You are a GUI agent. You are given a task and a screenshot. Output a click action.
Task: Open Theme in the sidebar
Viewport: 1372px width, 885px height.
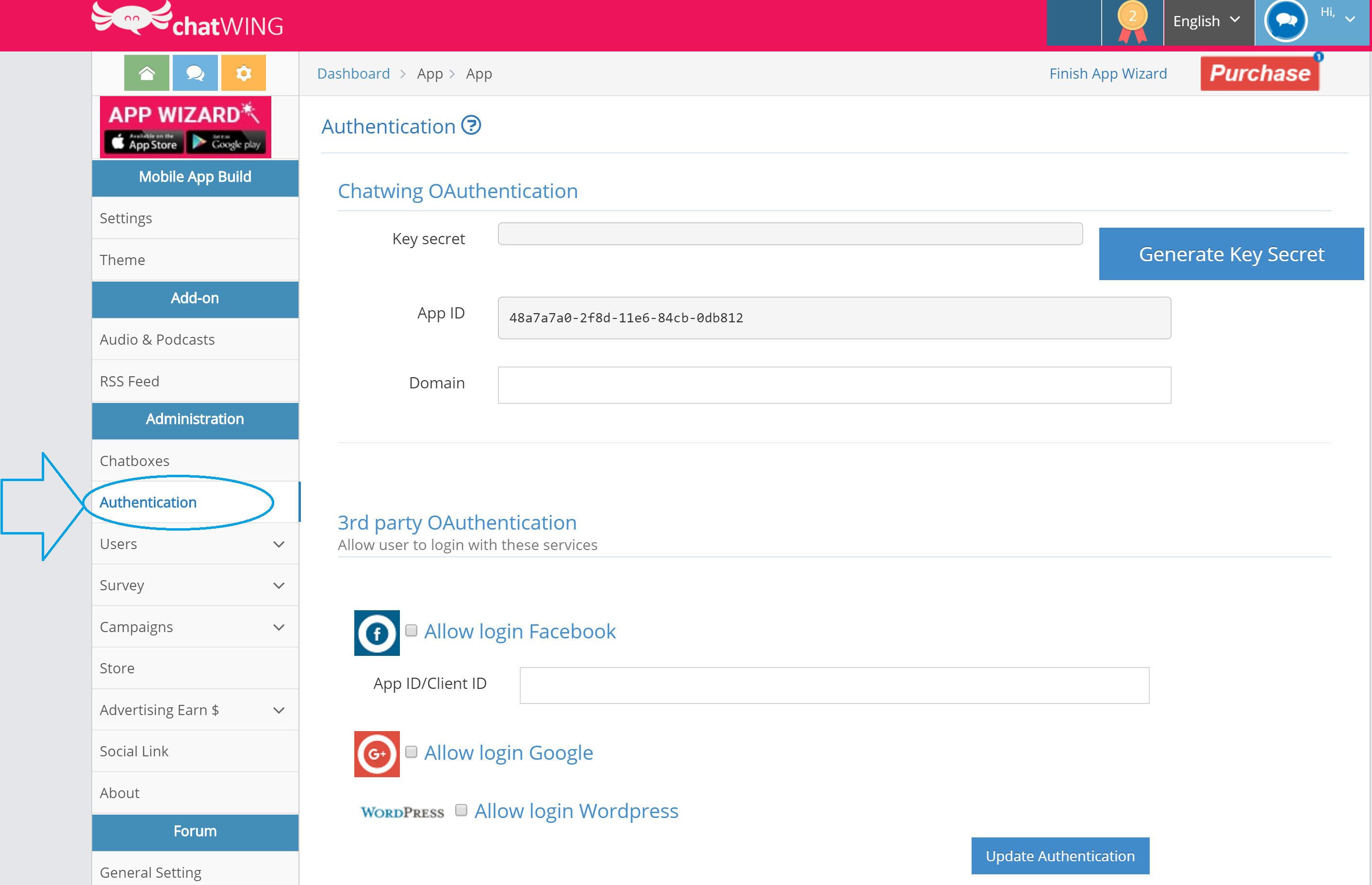tap(196, 260)
